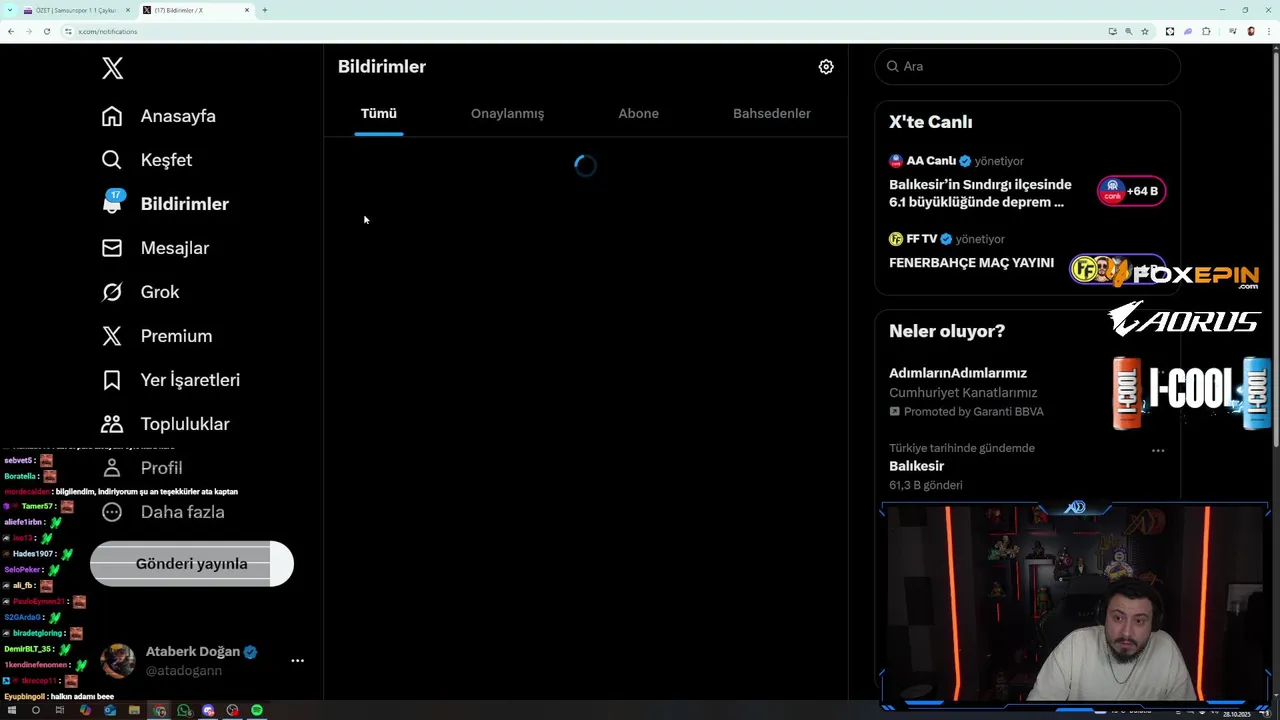Open the browser zoom magnifier icon
Screen dimensions: 1280x720
tap(1128, 31)
